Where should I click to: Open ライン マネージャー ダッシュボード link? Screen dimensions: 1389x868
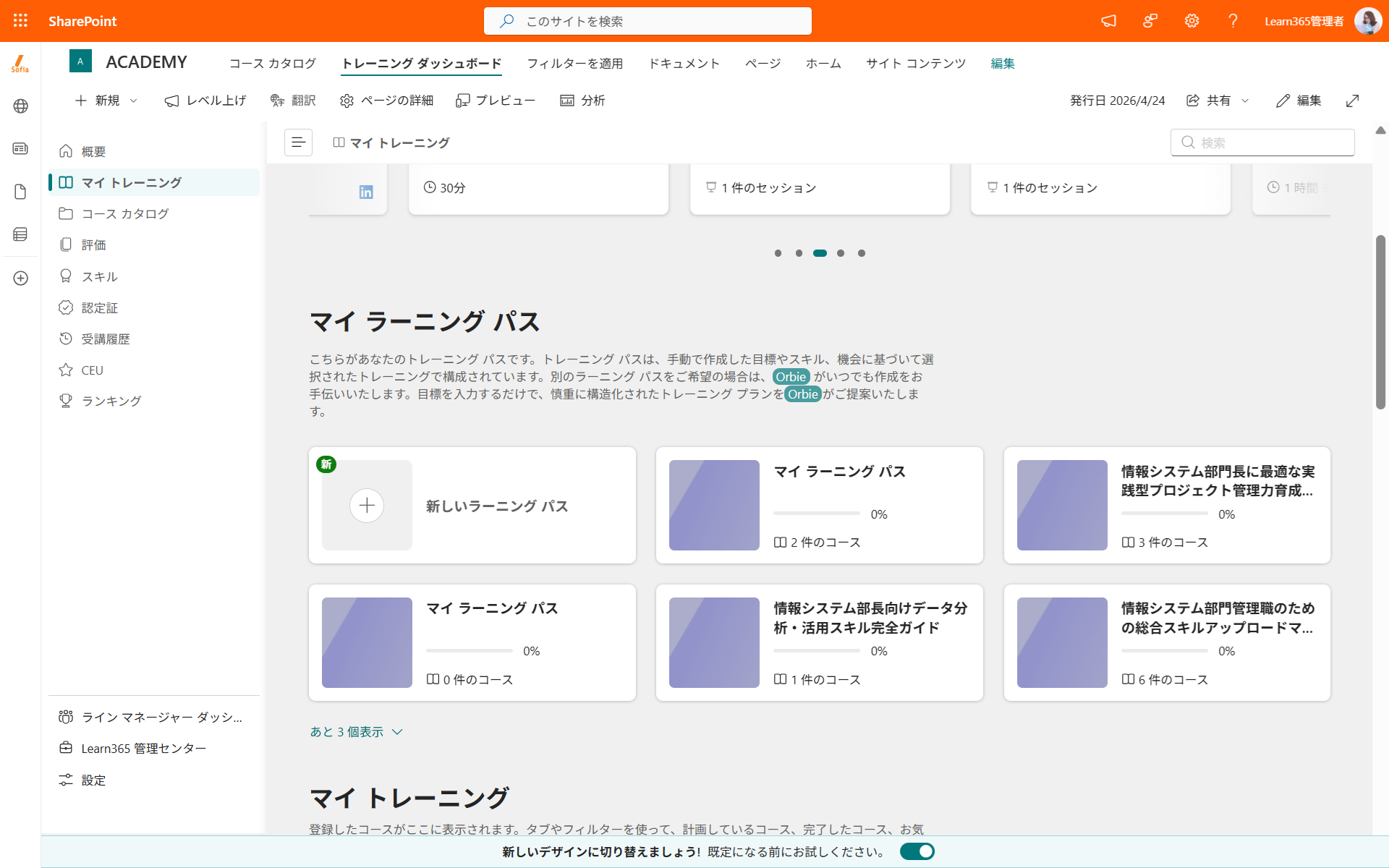[x=154, y=717]
